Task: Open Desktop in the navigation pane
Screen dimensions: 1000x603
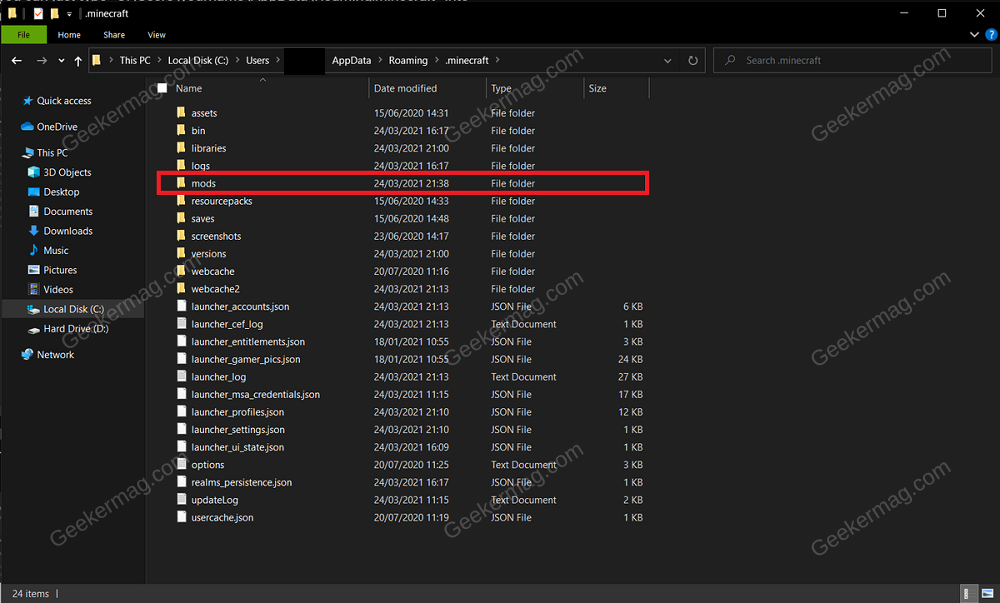Action: click(61, 192)
